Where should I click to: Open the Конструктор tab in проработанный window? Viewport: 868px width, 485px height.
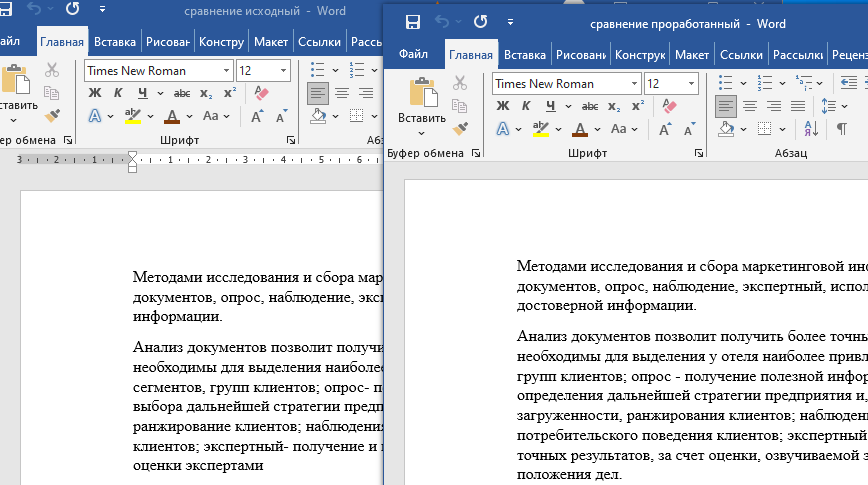tap(640, 55)
